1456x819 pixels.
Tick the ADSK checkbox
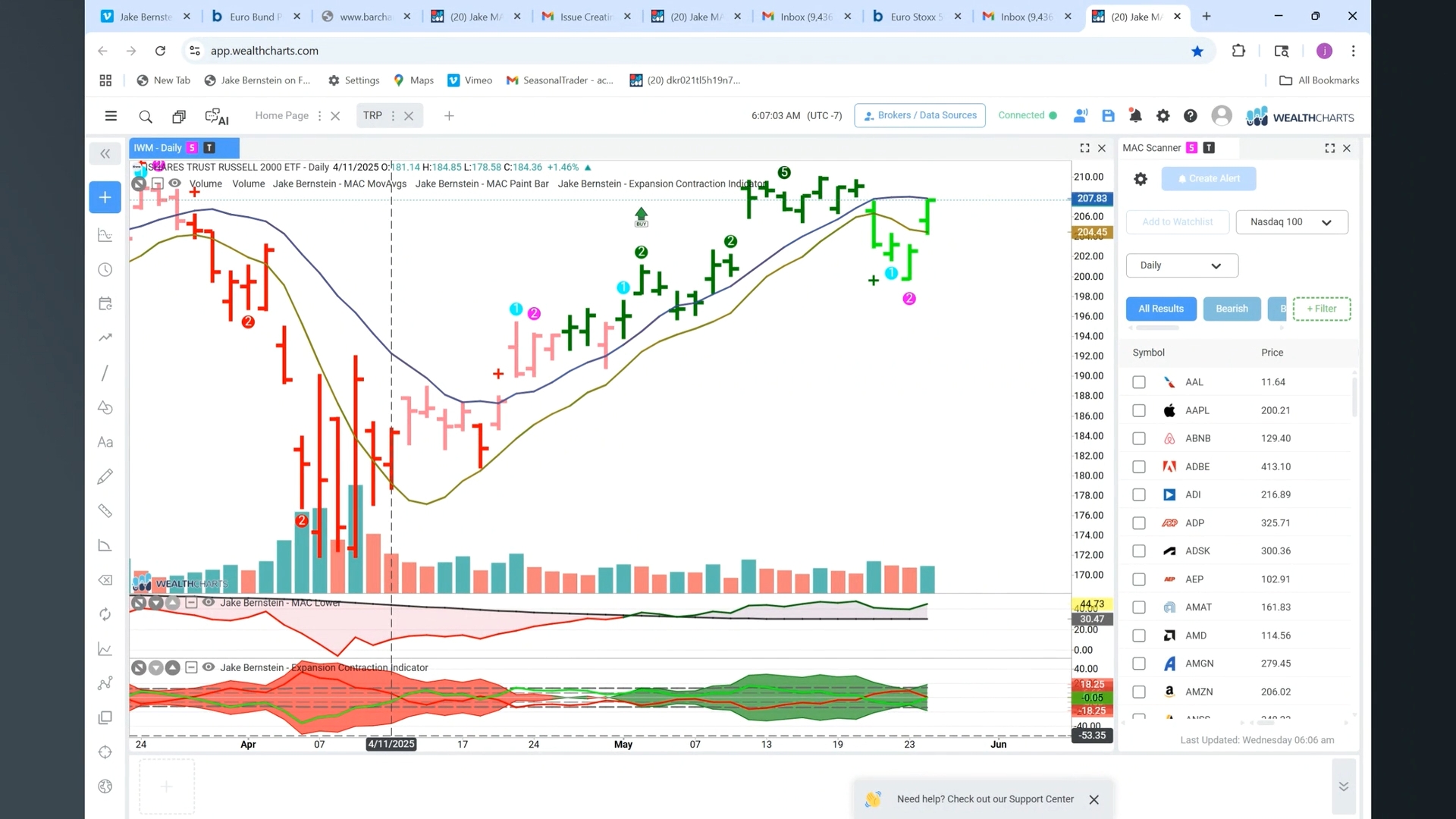click(x=1138, y=551)
